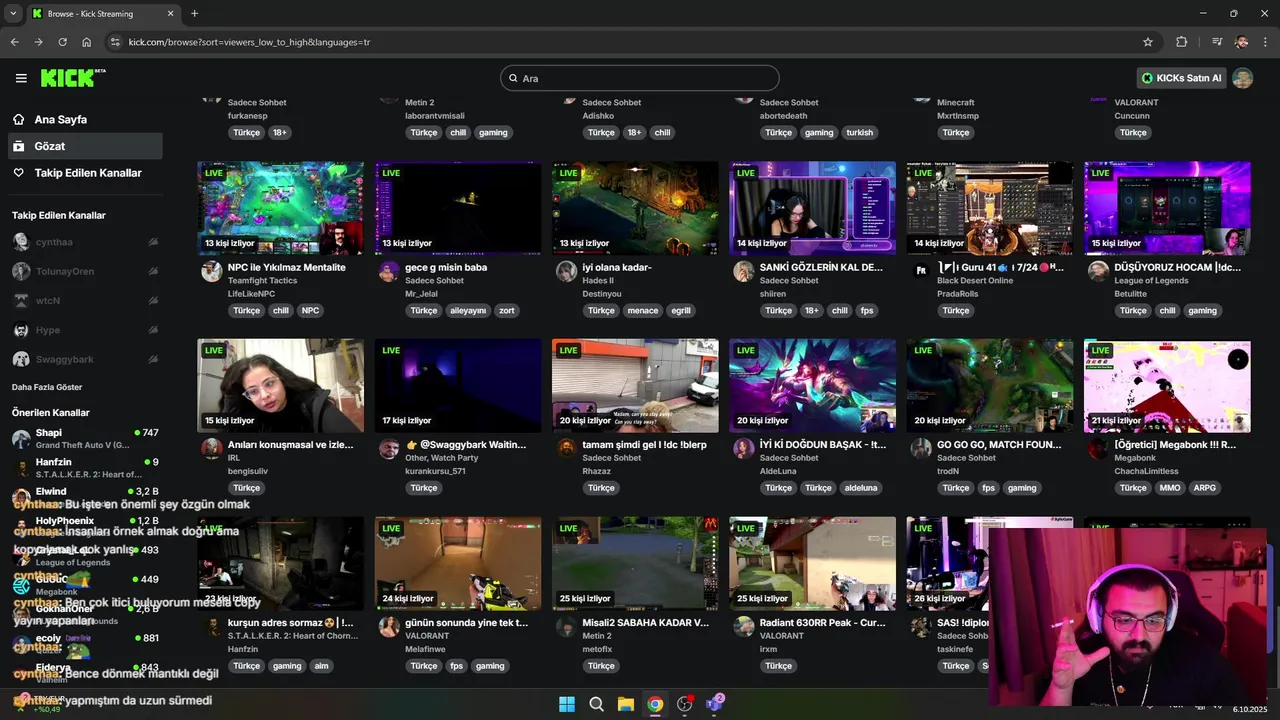Viewport: 1280px width, 720px height.
Task: Open Chrome three-dot menu
Action: (1266, 42)
